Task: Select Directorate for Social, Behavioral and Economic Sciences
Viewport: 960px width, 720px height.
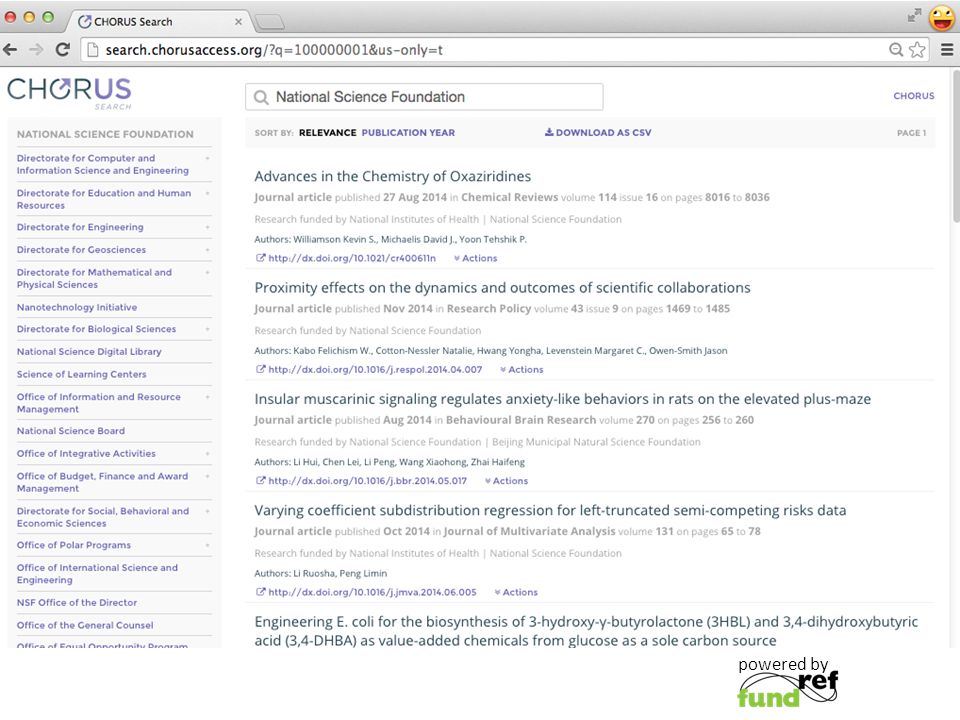Action: coord(103,517)
